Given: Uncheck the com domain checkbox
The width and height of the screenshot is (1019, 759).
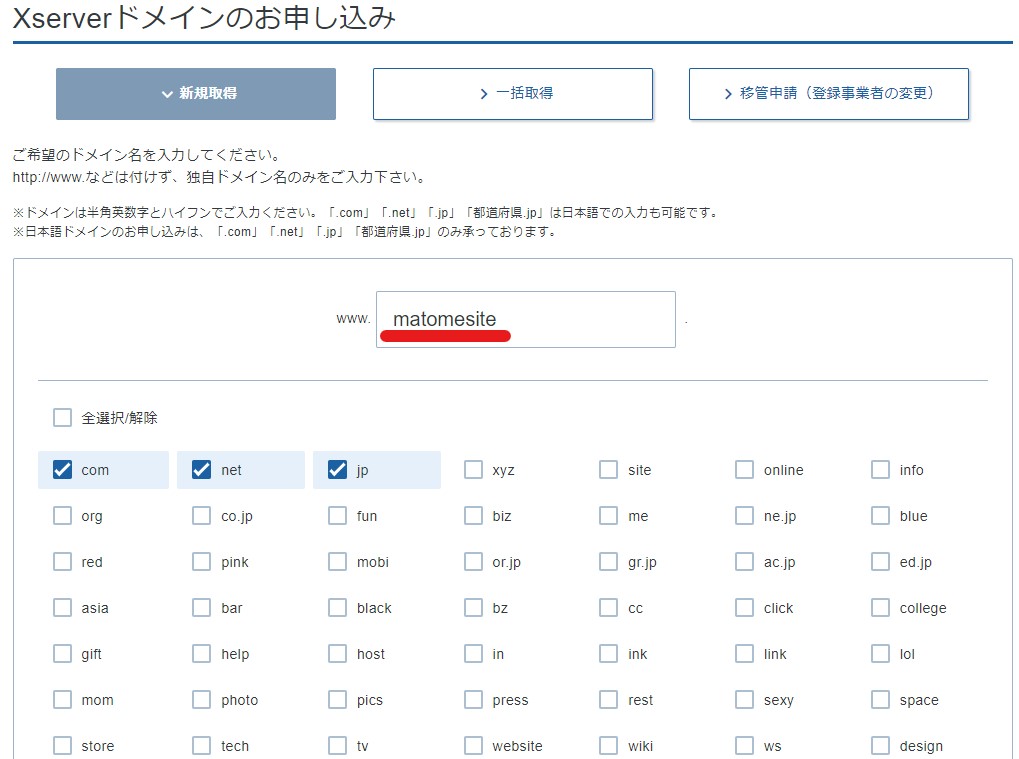Looking at the screenshot, I should point(62,470).
